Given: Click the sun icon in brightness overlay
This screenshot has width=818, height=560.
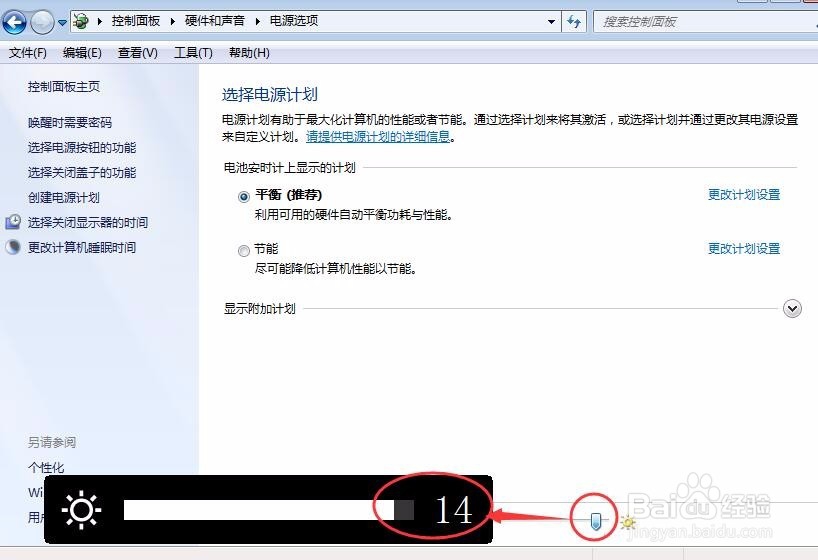Looking at the screenshot, I should point(81,510).
